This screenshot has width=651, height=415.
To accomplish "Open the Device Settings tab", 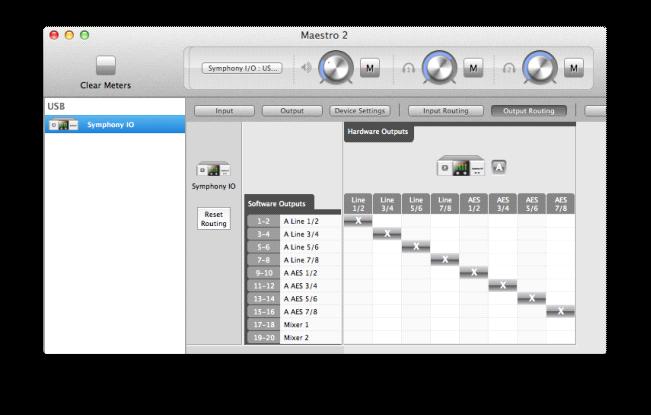I will pyautogui.click(x=360, y=111).
